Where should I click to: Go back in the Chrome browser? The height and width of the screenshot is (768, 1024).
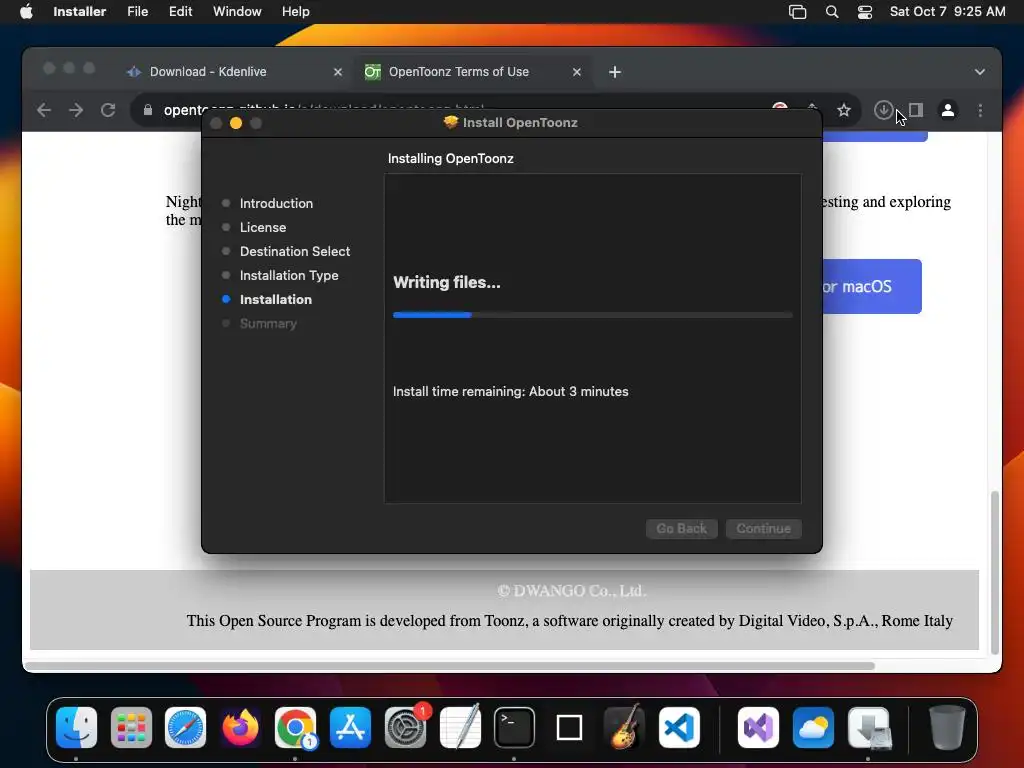44,110
